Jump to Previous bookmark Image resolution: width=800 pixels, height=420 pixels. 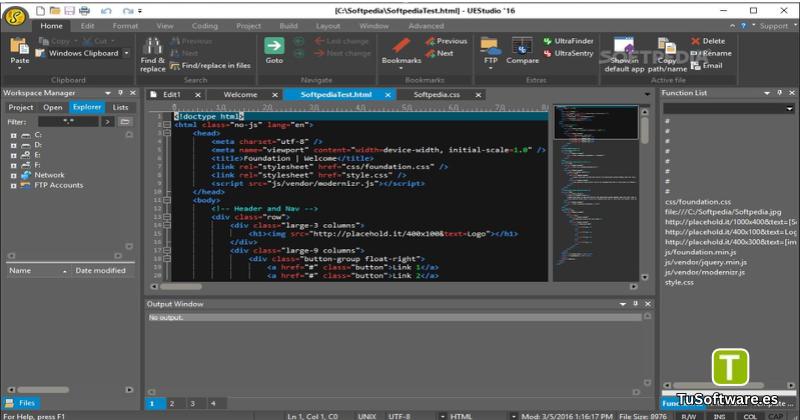coord(446,41)
